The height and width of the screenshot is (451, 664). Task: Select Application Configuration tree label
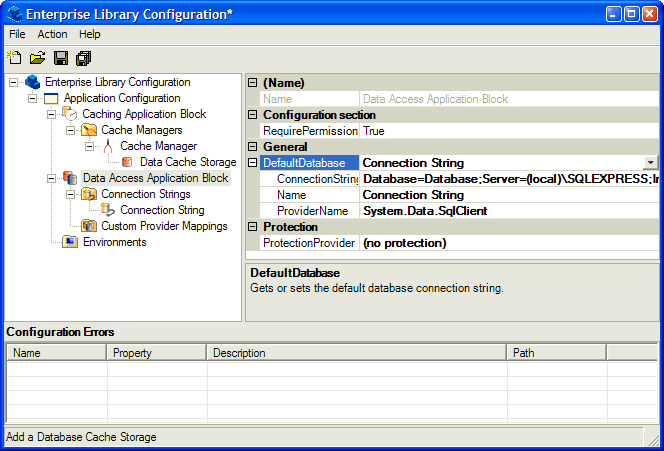(122, 98)
